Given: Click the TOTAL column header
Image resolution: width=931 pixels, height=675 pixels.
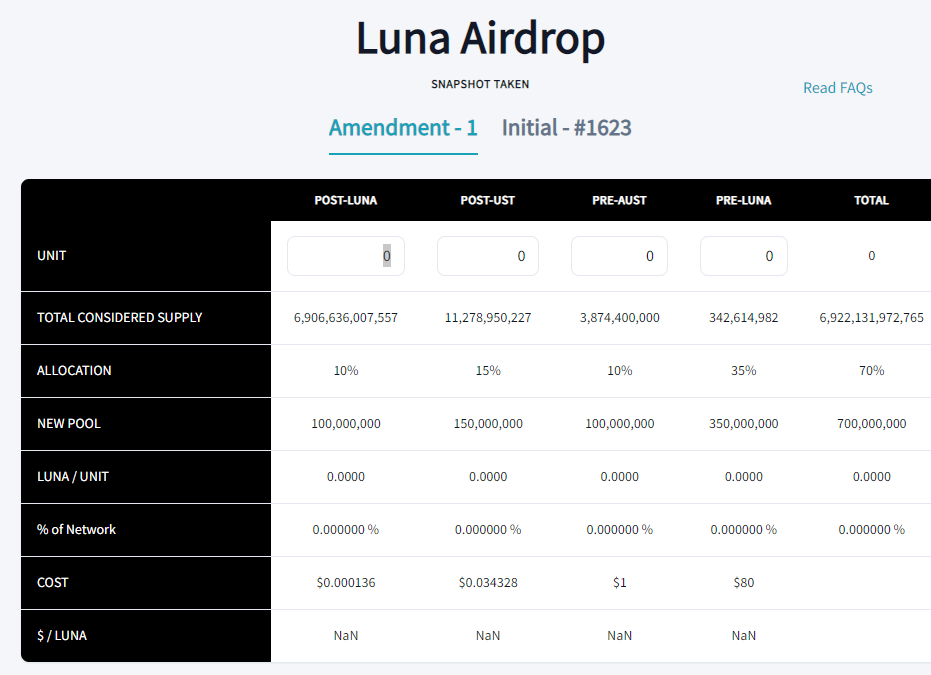Looking at the screenshot, I should point(871,201).
